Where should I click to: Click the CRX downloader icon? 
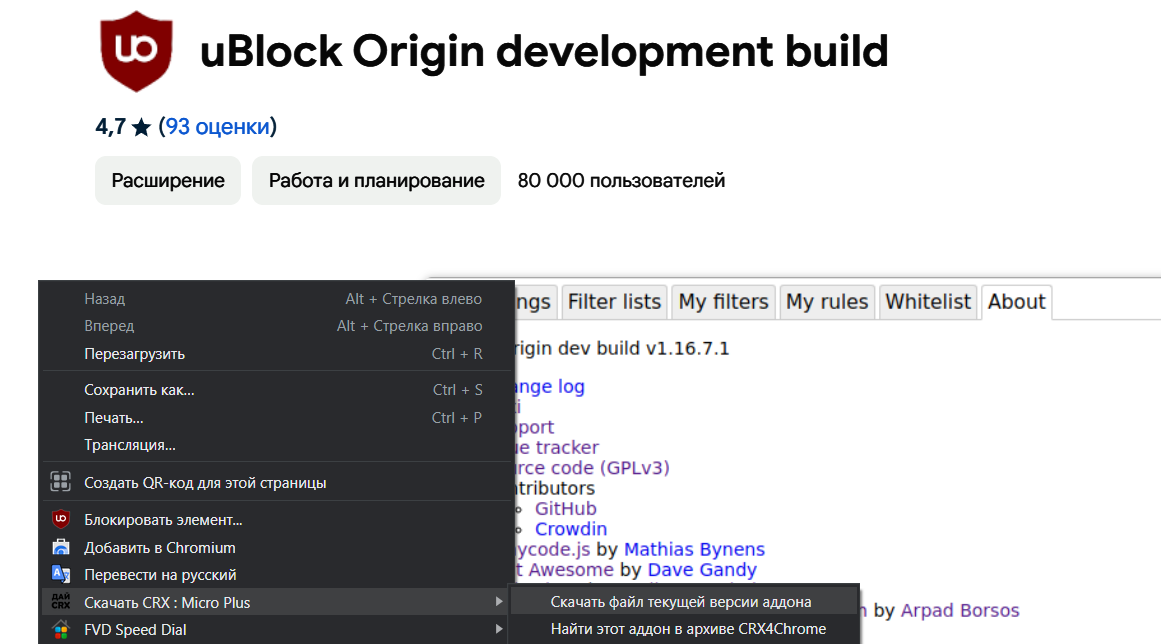[61, 602]
